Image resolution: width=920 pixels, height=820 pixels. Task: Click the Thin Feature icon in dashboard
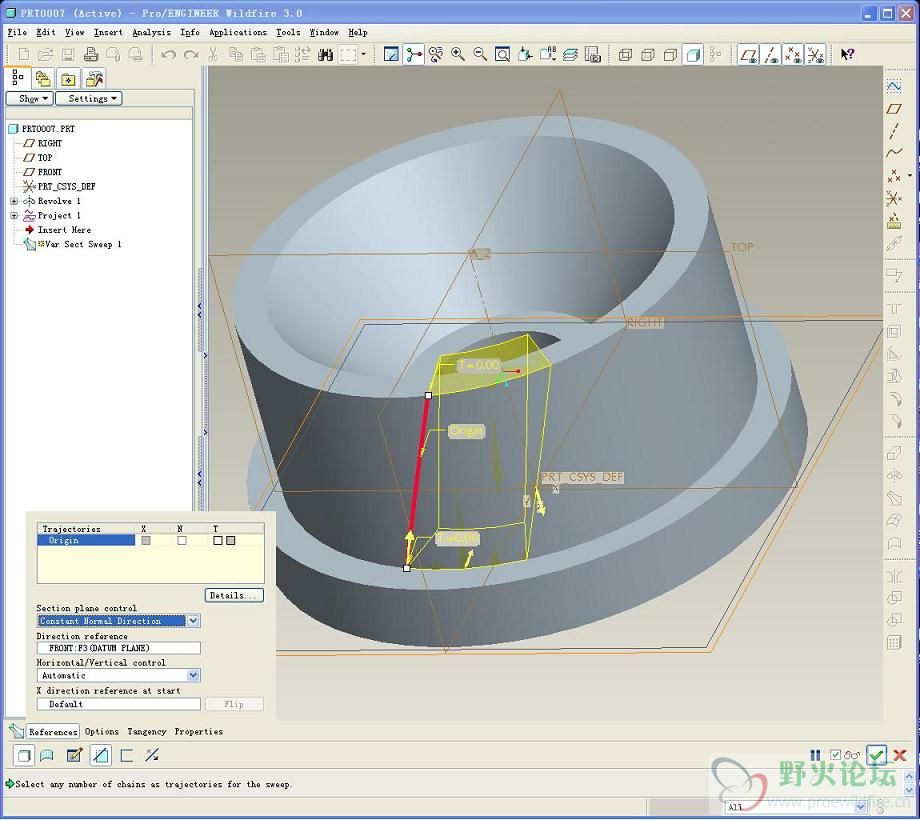127,755
